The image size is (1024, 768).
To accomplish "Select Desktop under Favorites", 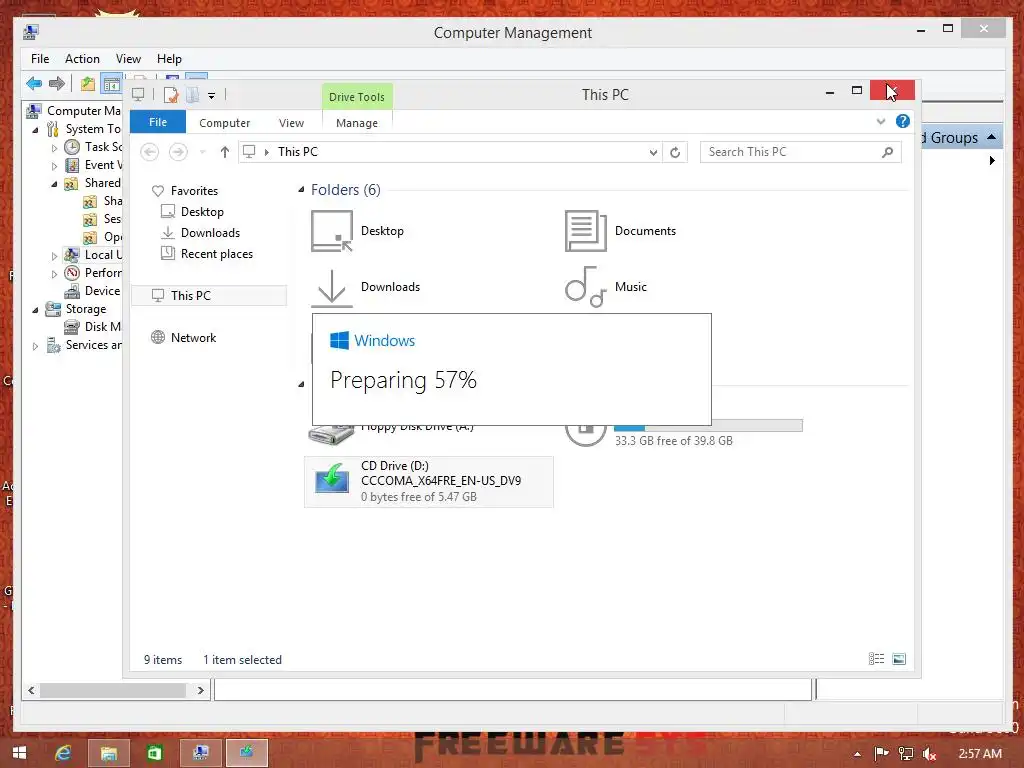I will click(202, 212).
